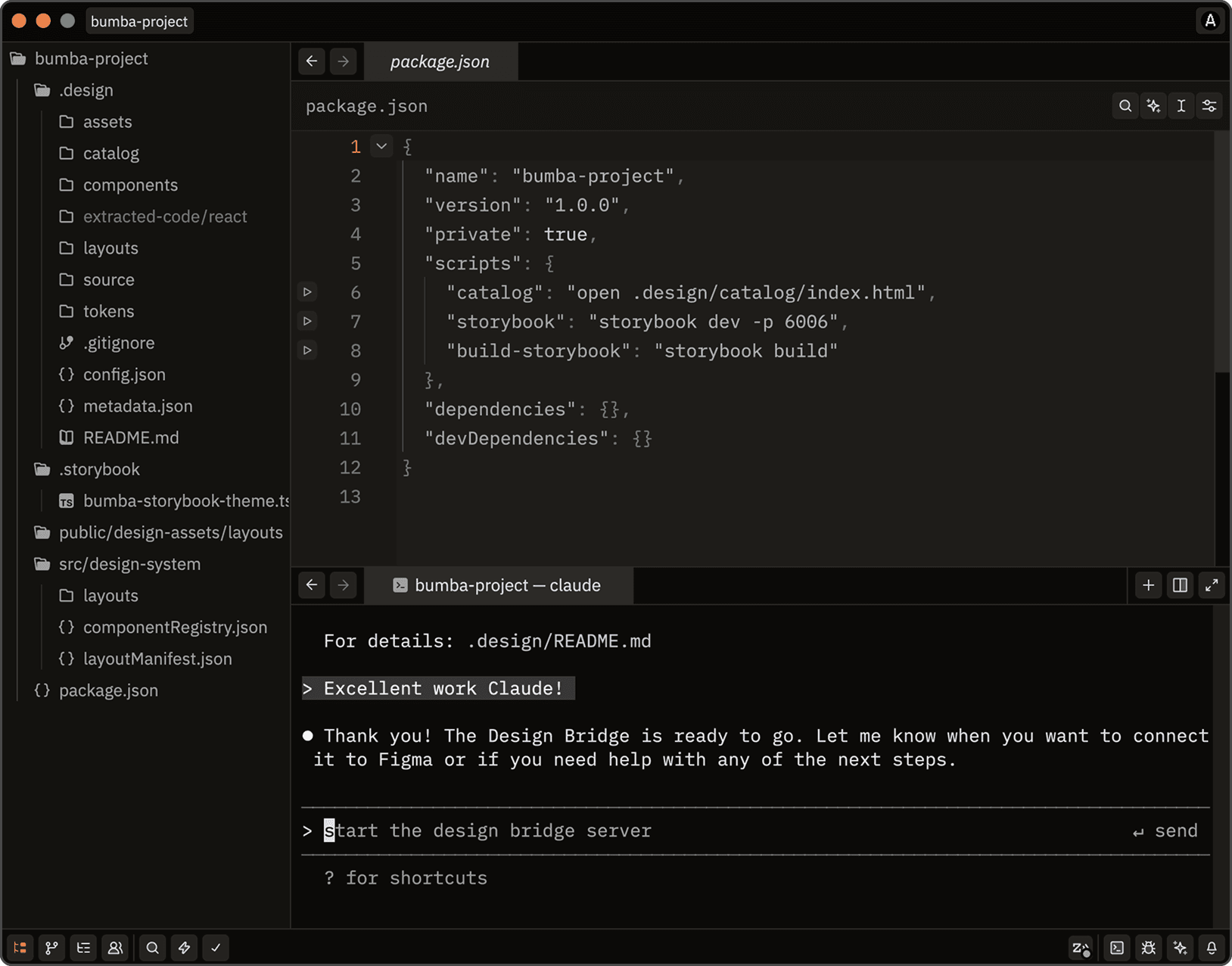This screenshot has height=966, width=1232.
Task: Click the editor vertical scrollbar
Action: pyautogui.click(x=1221, y=250)
